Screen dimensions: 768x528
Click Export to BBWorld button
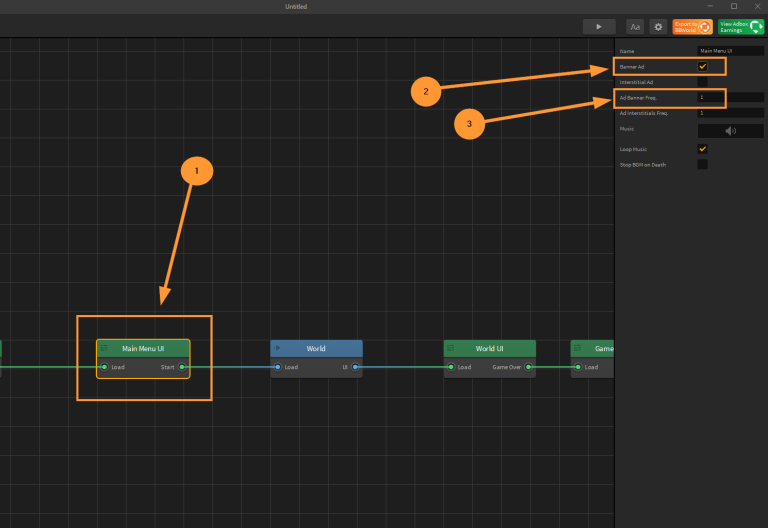coord(691,27)
